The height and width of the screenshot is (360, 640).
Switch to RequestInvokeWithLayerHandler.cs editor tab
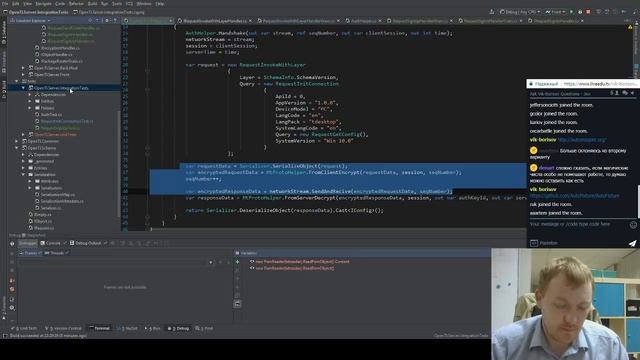[x=215, y=20]
